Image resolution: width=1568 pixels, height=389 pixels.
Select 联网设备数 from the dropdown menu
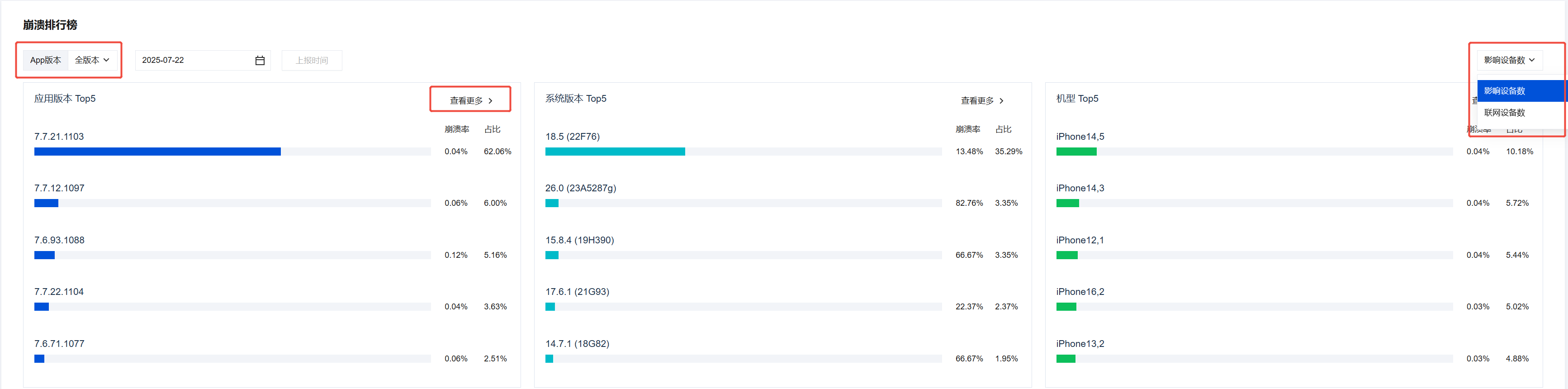pos(1504,113)
